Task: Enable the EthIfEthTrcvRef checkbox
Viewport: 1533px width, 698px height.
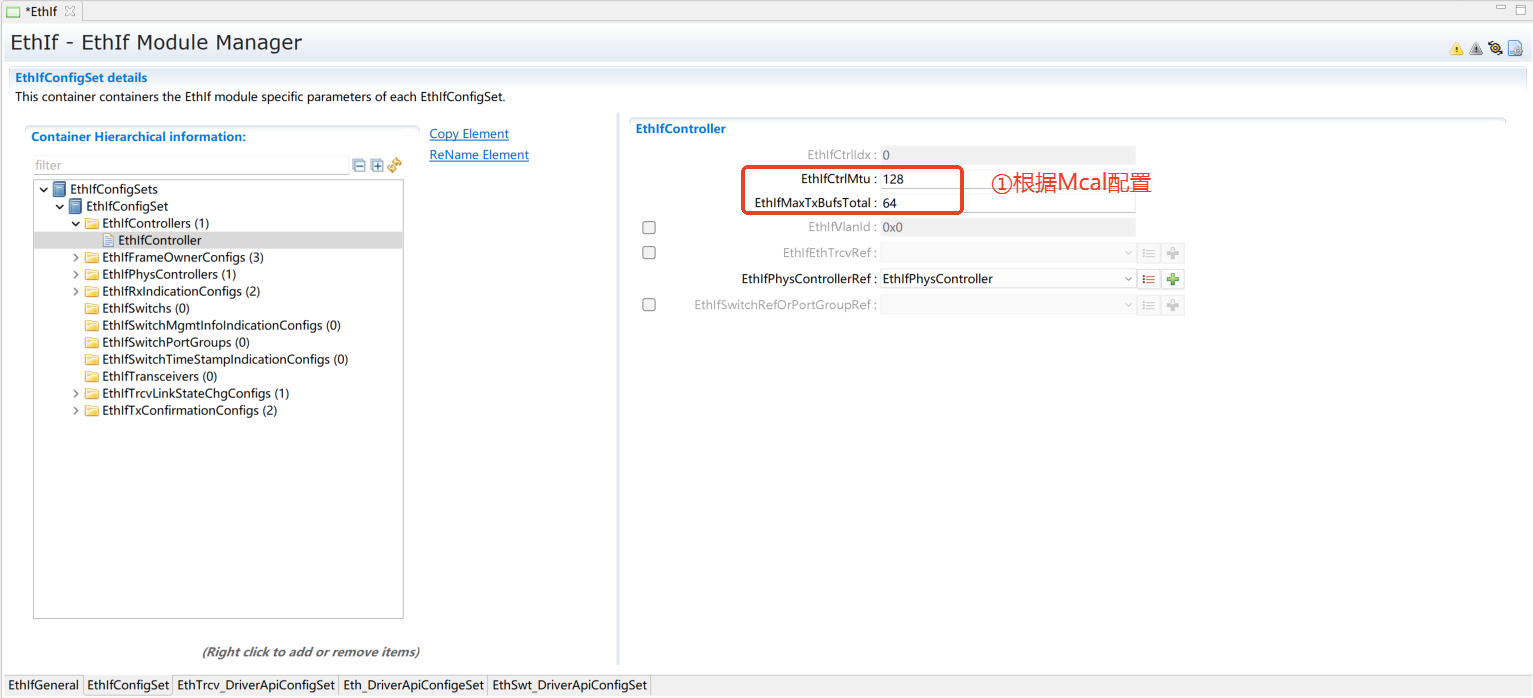Action: coord(649,253)
